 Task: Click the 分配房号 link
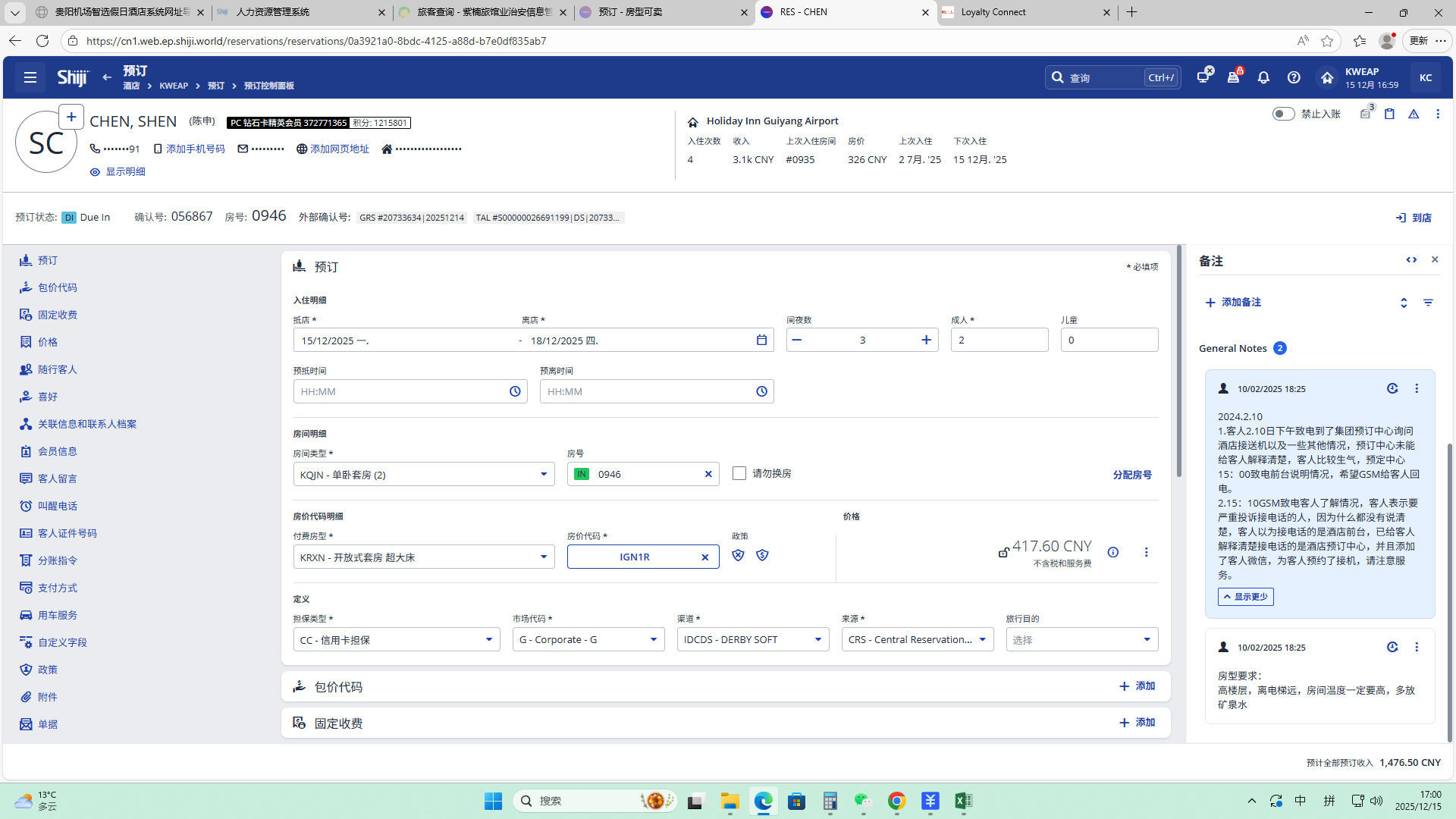pyautogui.click(x=1131, y=475)
